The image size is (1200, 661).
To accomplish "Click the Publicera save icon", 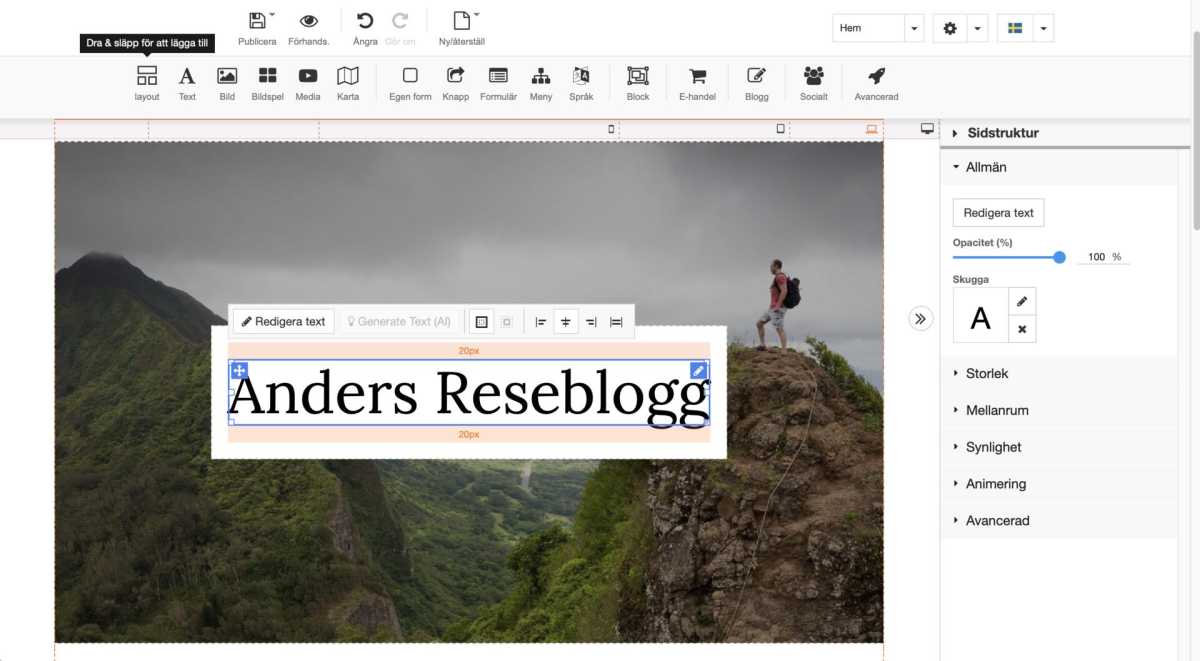I will (257, 21).
